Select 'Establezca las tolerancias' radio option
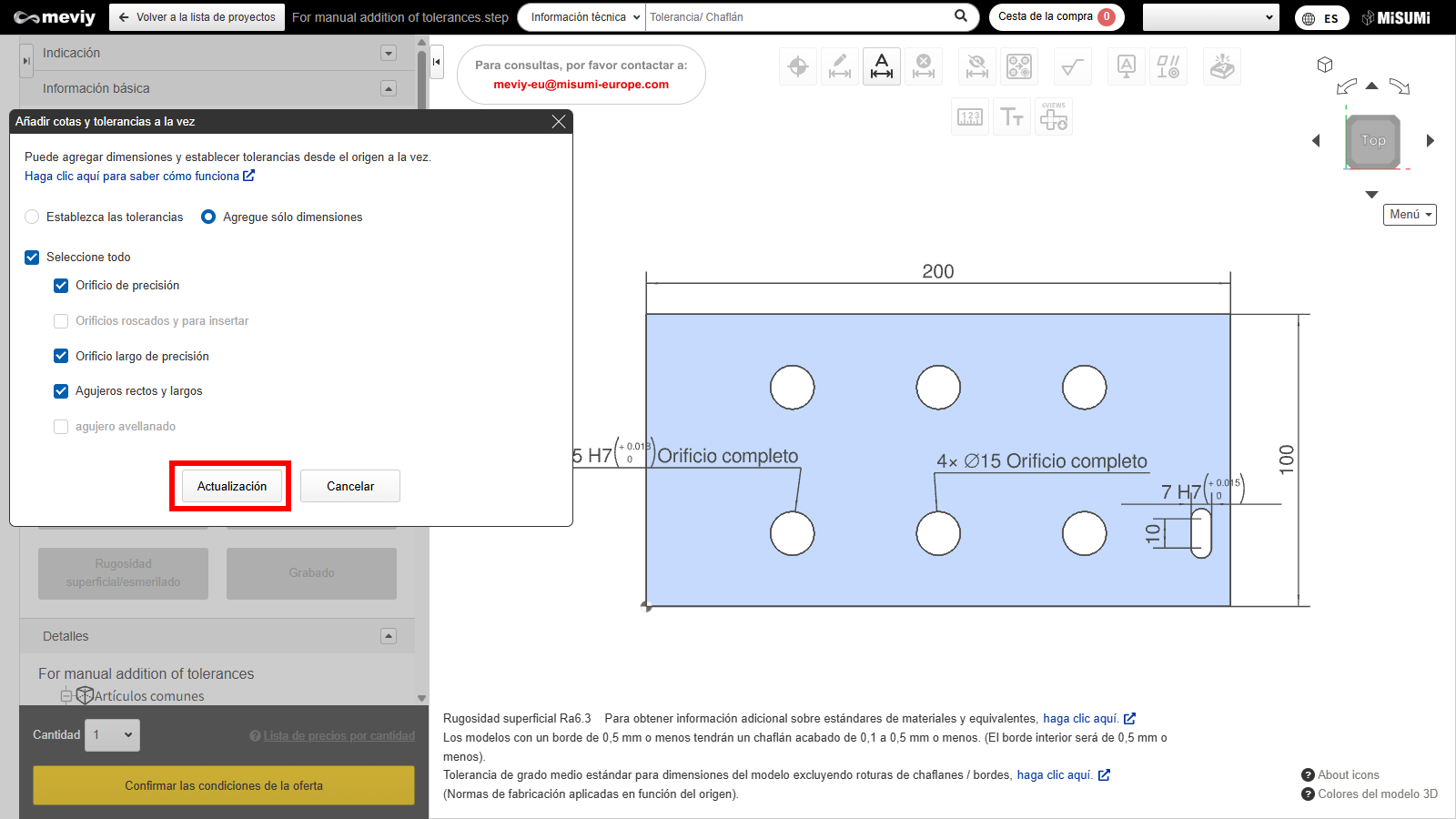 click(x=33, y=217)
